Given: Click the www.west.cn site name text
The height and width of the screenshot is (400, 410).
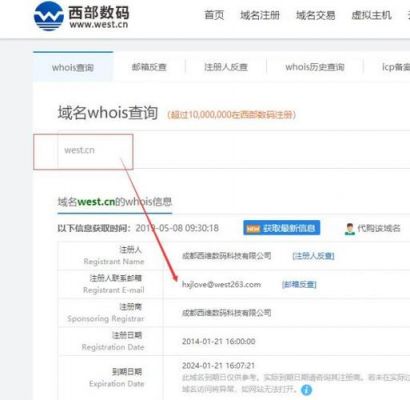Looking at the screenshot, I should coord(99,25).
